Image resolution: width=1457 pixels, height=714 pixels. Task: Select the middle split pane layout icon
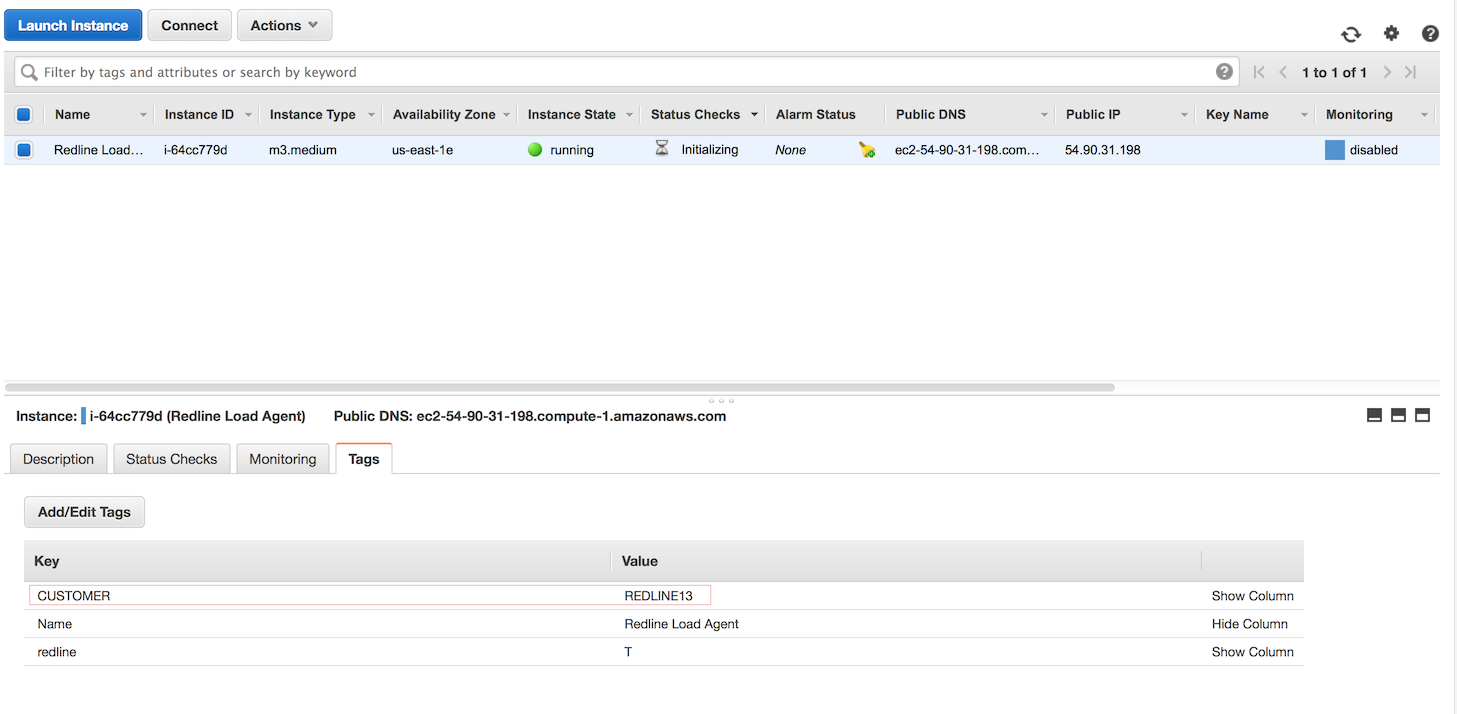1398,415
